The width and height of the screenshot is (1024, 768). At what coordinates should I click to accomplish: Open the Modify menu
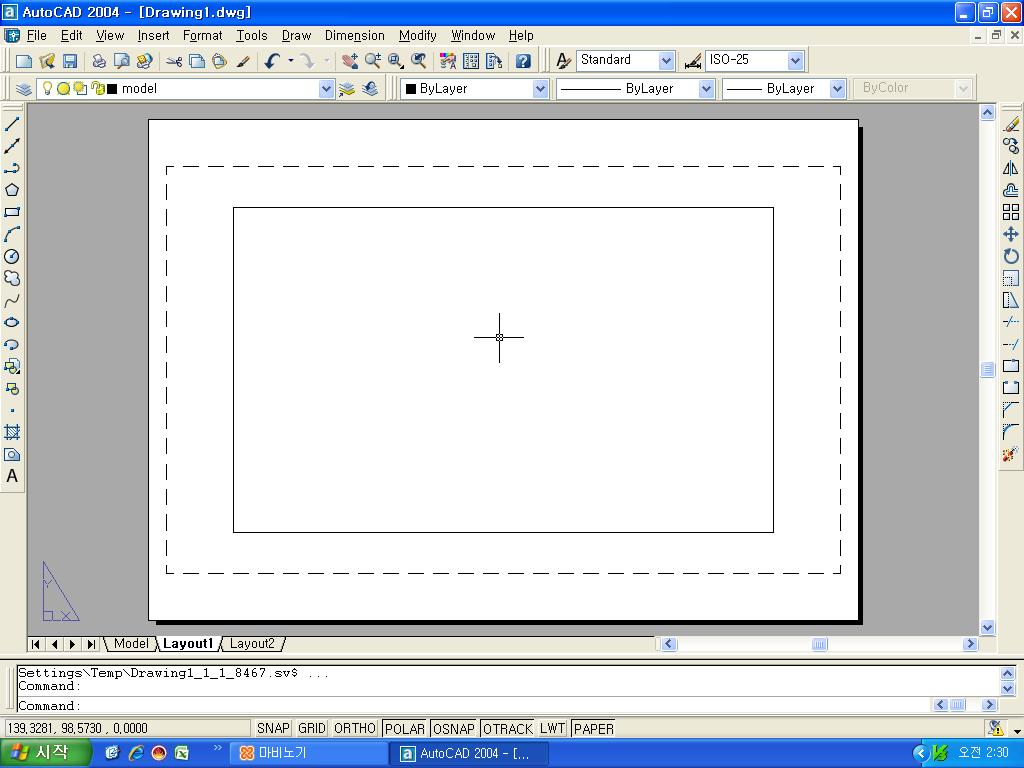click(417, 35)
